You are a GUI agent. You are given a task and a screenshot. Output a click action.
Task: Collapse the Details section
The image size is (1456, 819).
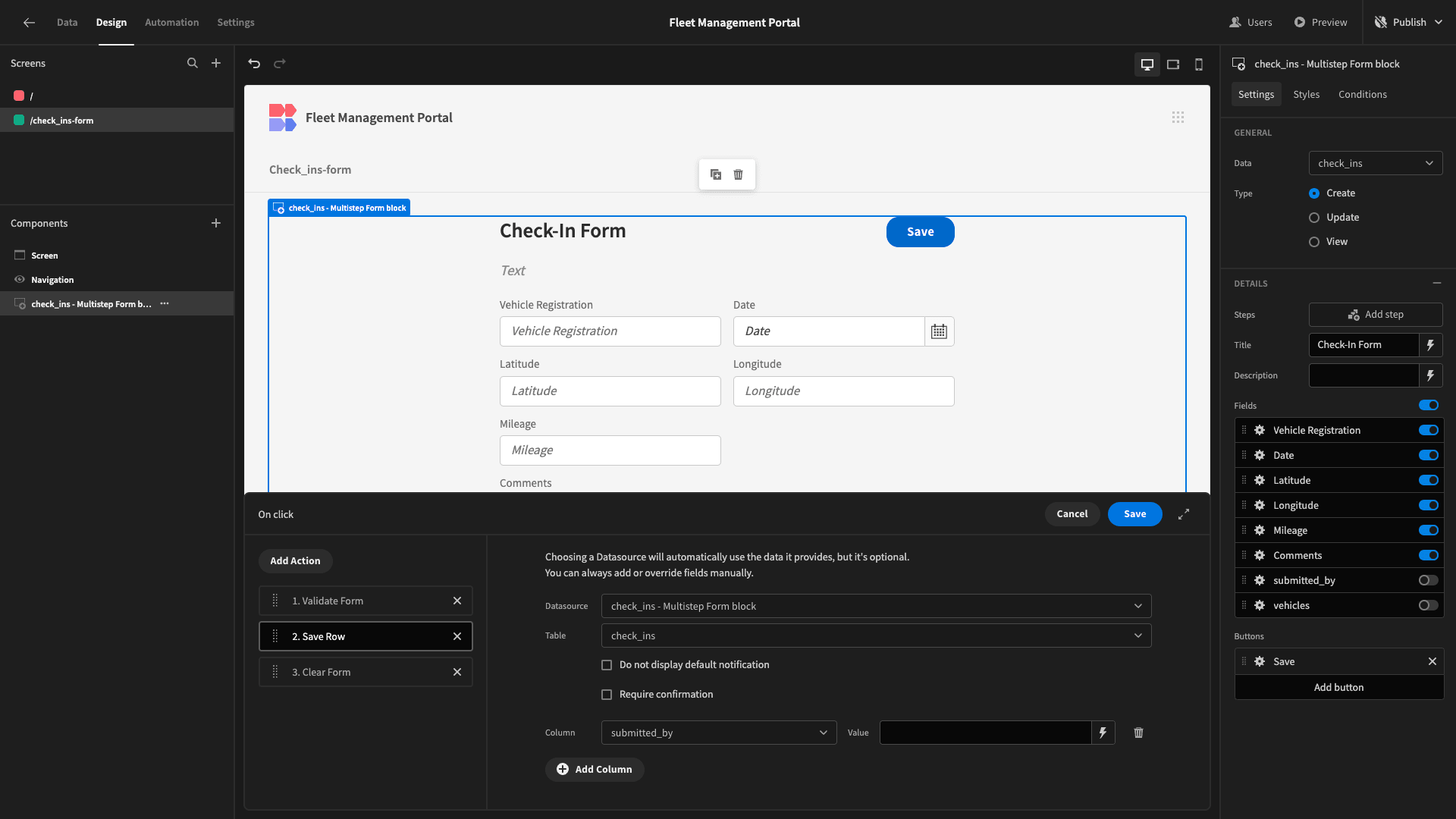coord(1437,283)
